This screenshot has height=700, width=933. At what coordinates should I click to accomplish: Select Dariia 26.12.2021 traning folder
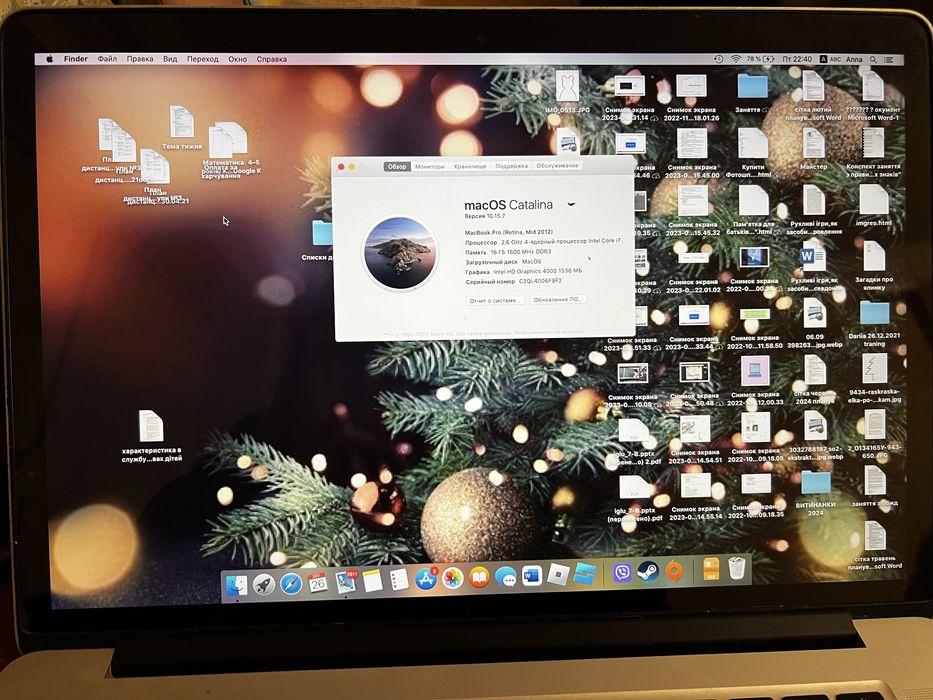(874, 312)
